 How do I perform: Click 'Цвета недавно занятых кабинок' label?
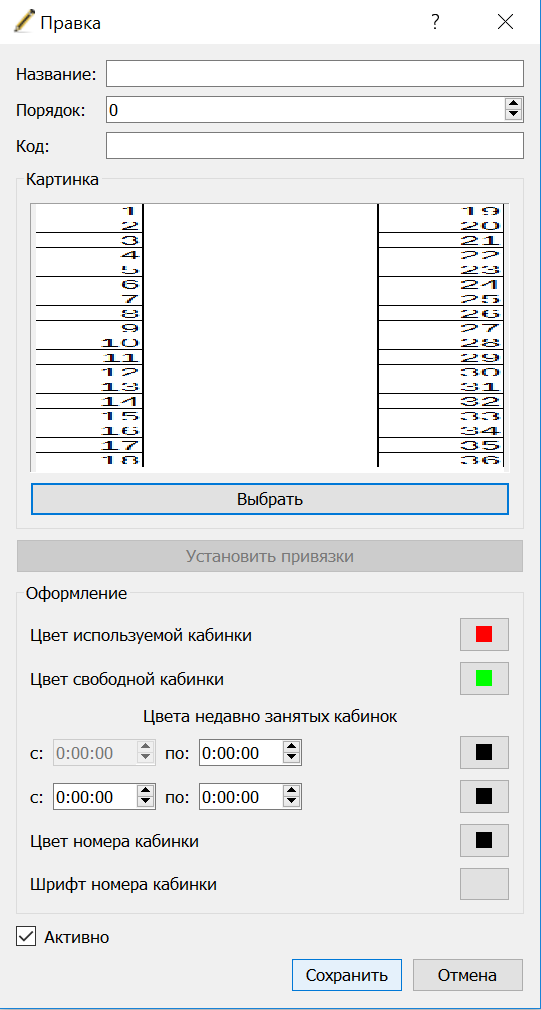tap(270, 716)
